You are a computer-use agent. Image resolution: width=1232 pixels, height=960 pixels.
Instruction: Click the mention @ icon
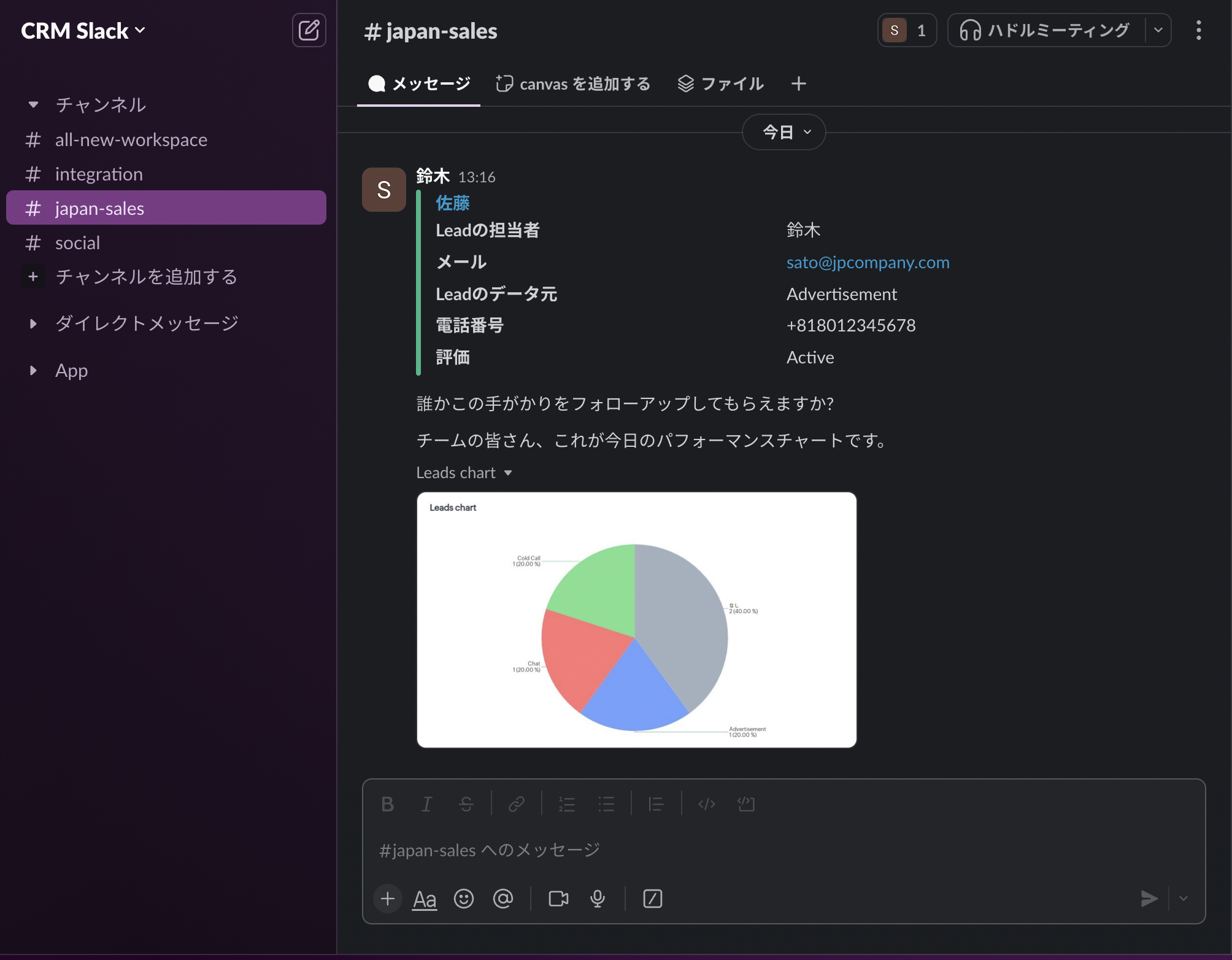click(x=503, y=899)
